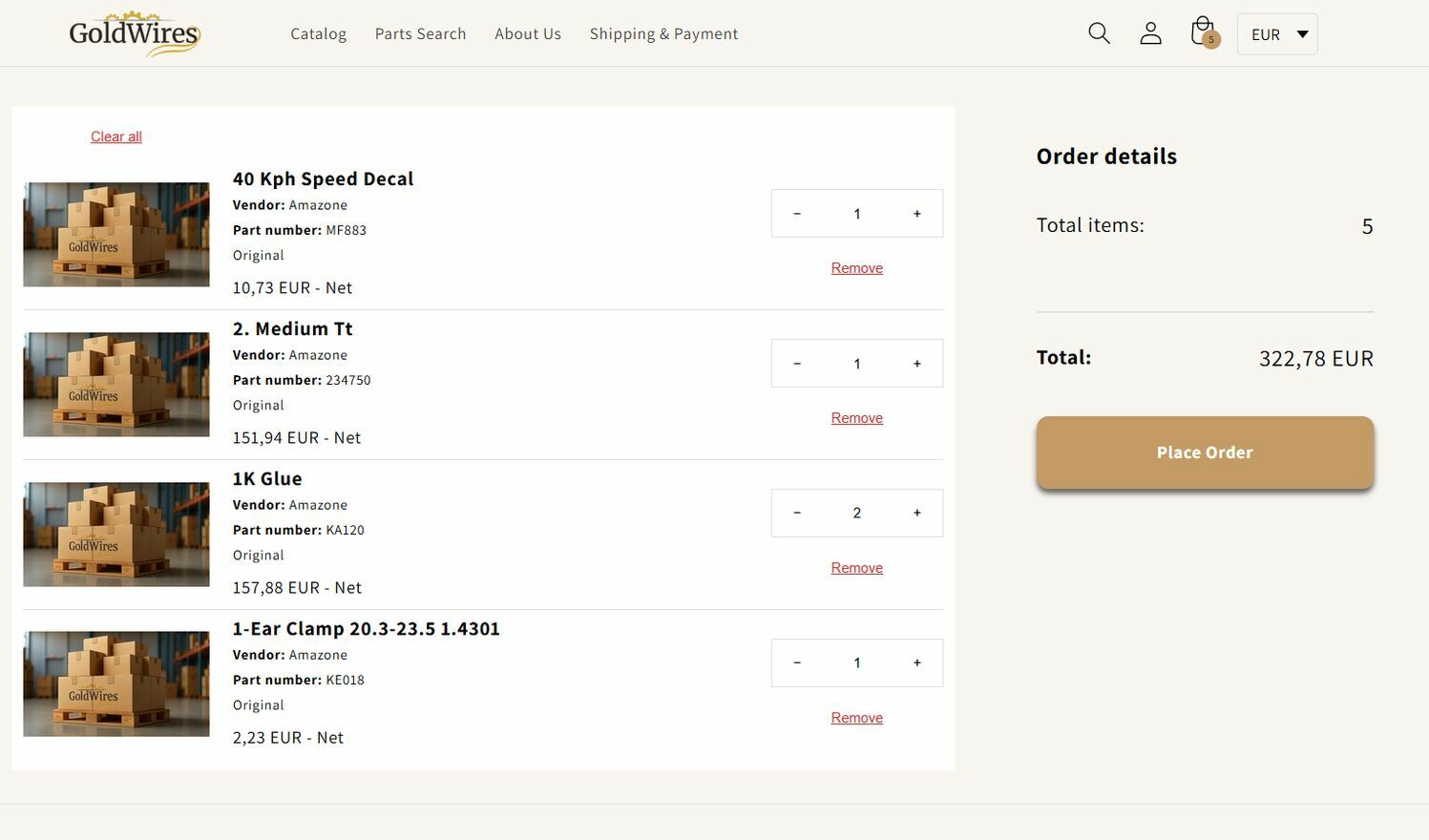Open the user account icon

(1150, 33)
